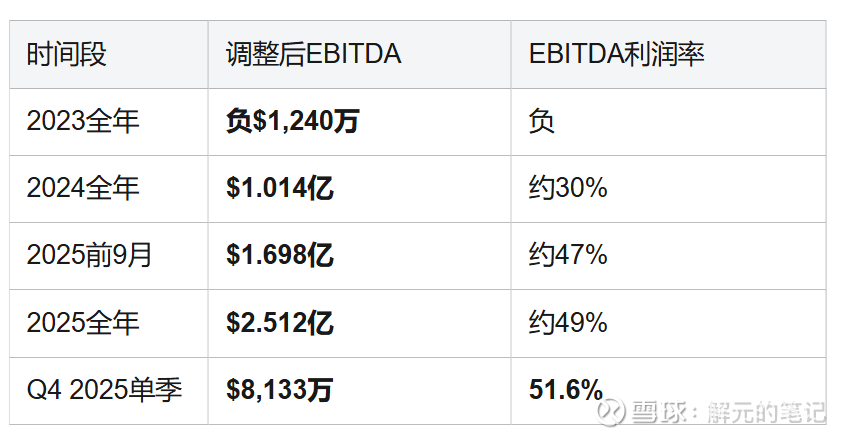Select the 2024全年 row label
Screen dimensions: 851x438
[83, 188]
